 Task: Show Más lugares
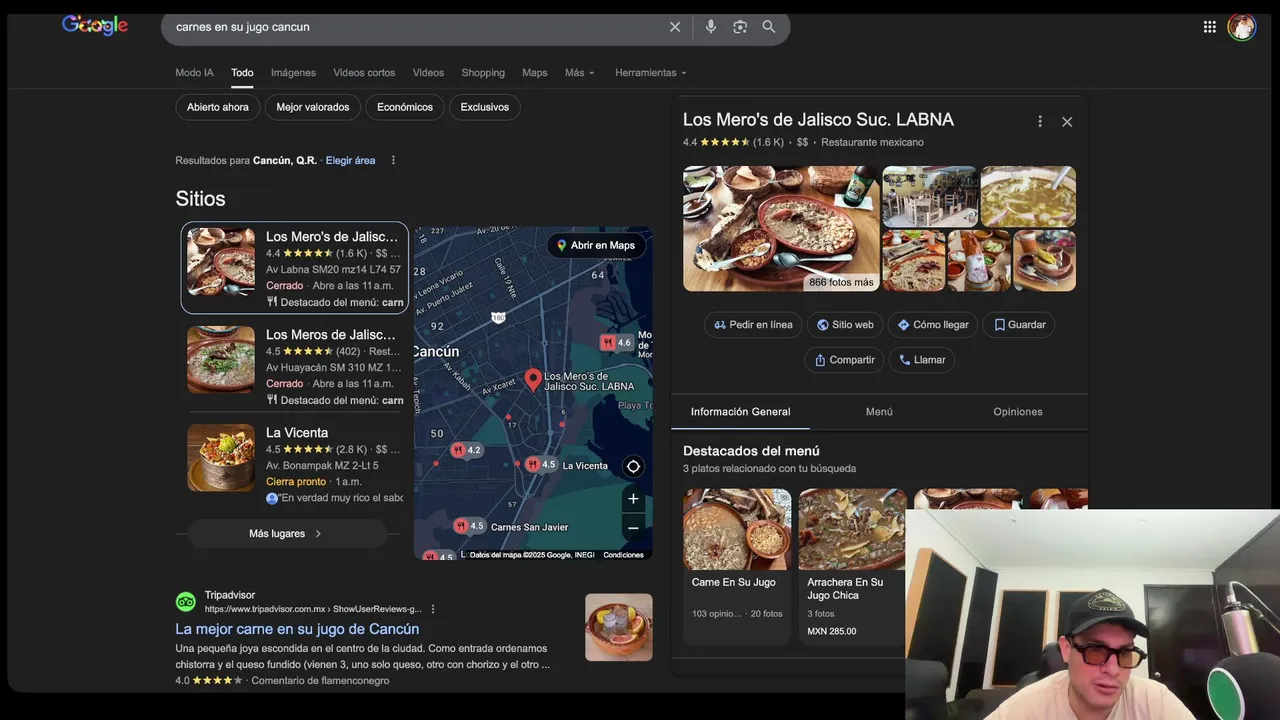point(287,534)
